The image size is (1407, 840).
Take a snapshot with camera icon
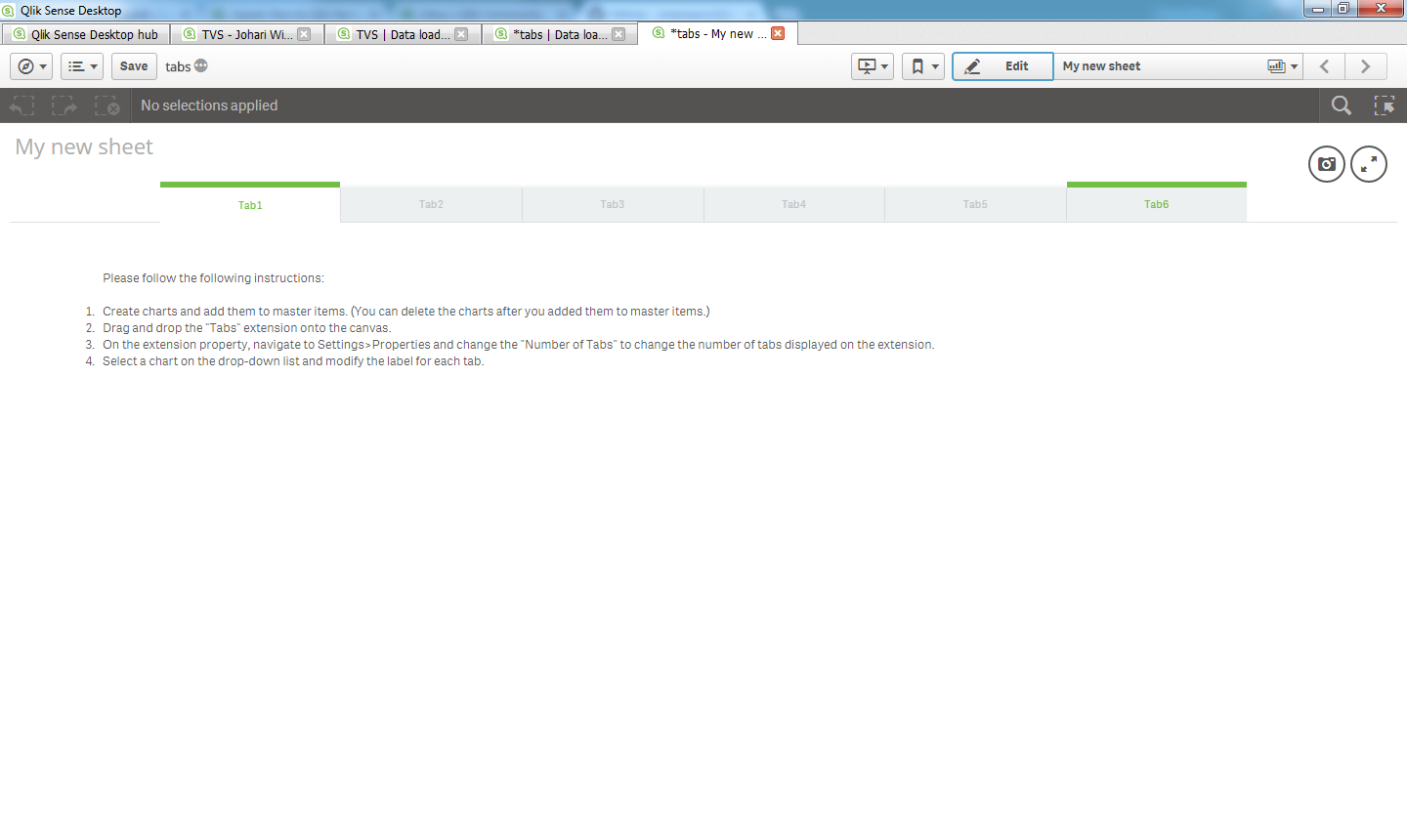coord(1327,164)
